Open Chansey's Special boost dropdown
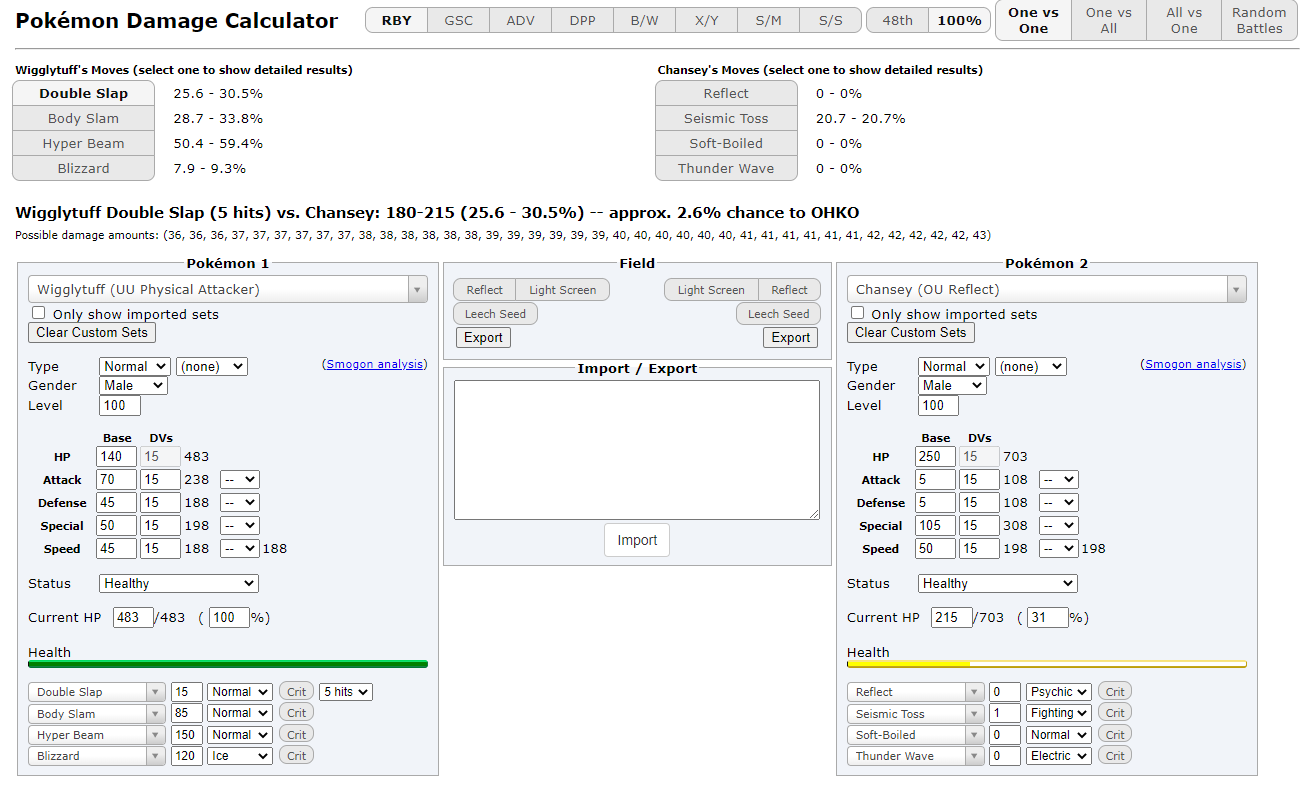 1059,526
